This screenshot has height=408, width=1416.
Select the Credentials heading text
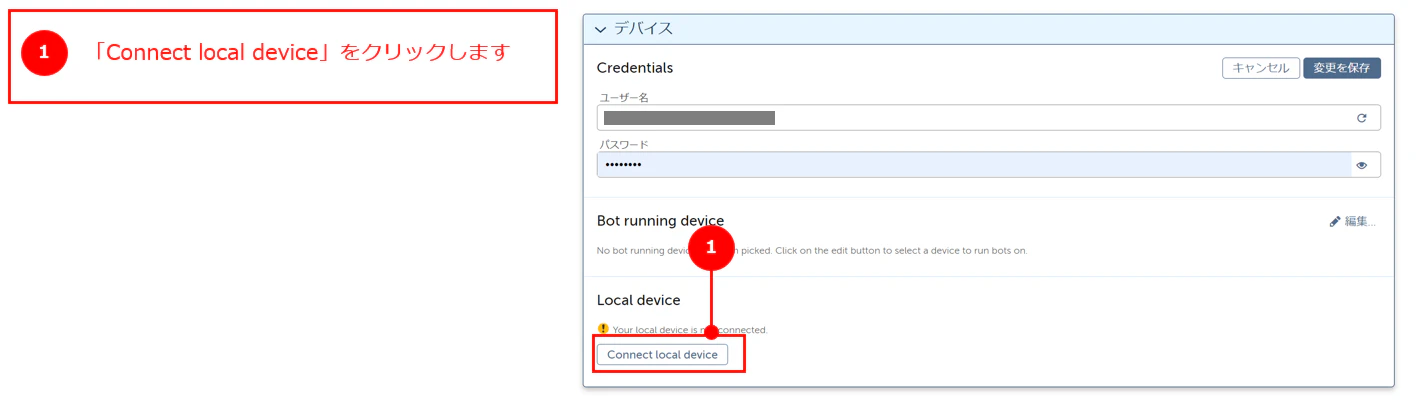coord(635,68)
